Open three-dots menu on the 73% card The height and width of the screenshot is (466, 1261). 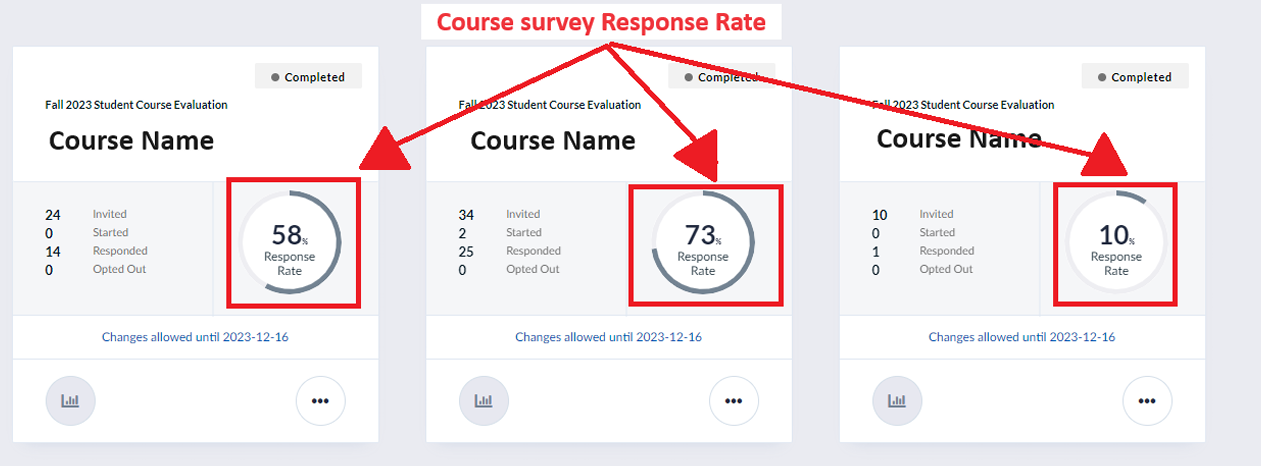(x=733, y=401)
